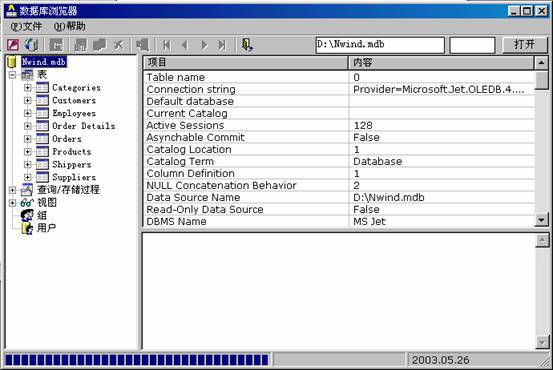The image size is (553, 370).
Task: Expand the Shippers table node
Action: click(28, 164)
